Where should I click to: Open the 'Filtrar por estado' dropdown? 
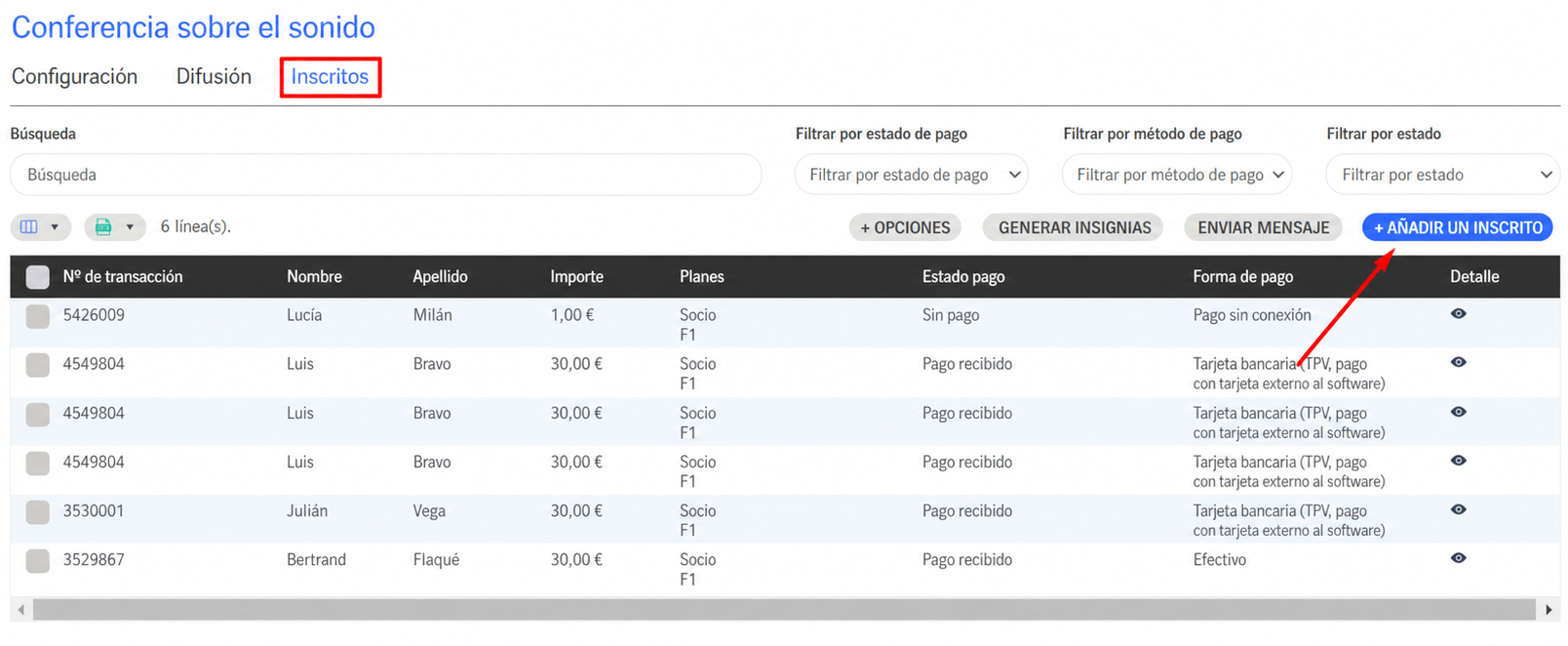coord(1442,175)
